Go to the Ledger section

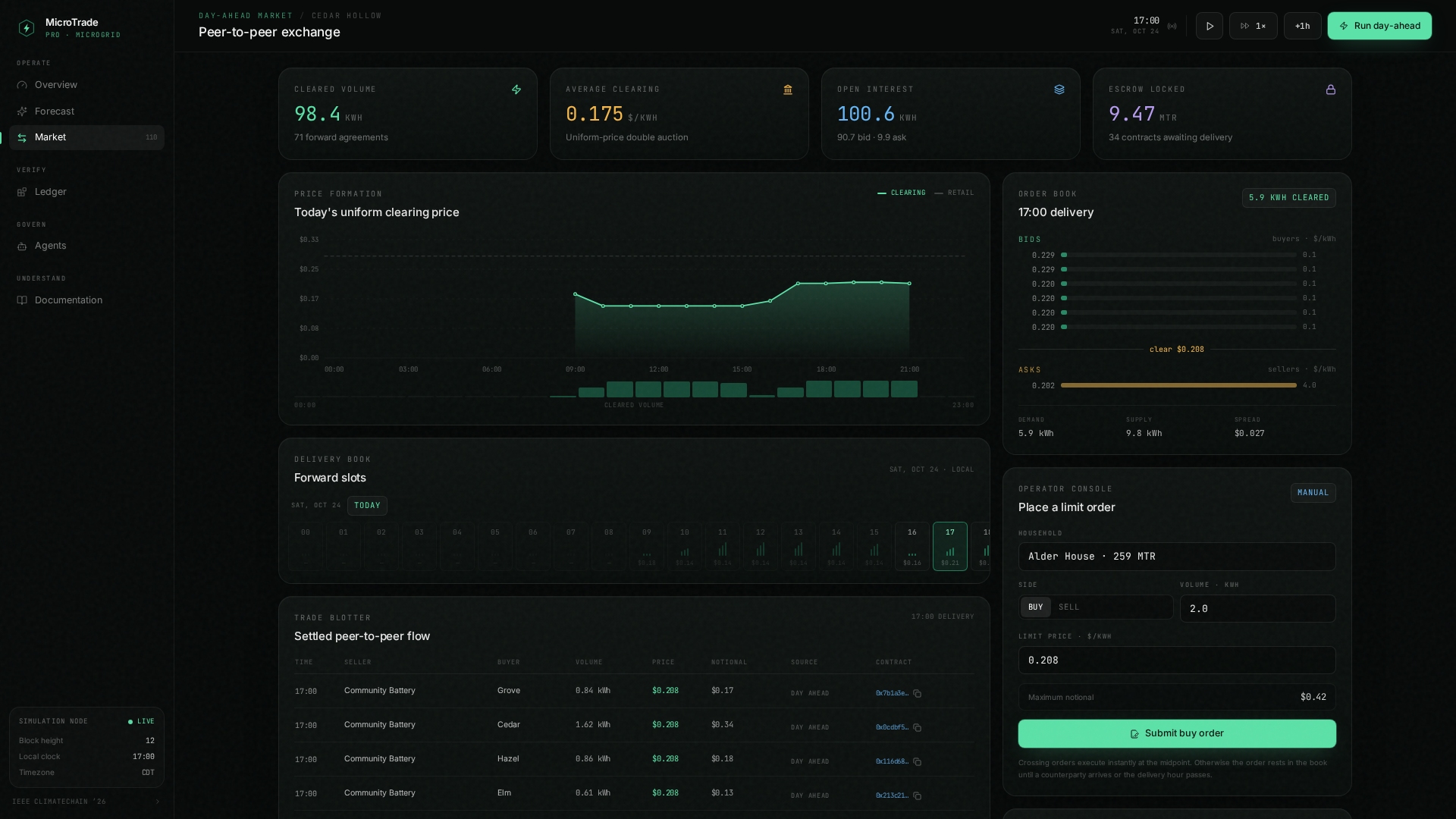tap(86, 192)
